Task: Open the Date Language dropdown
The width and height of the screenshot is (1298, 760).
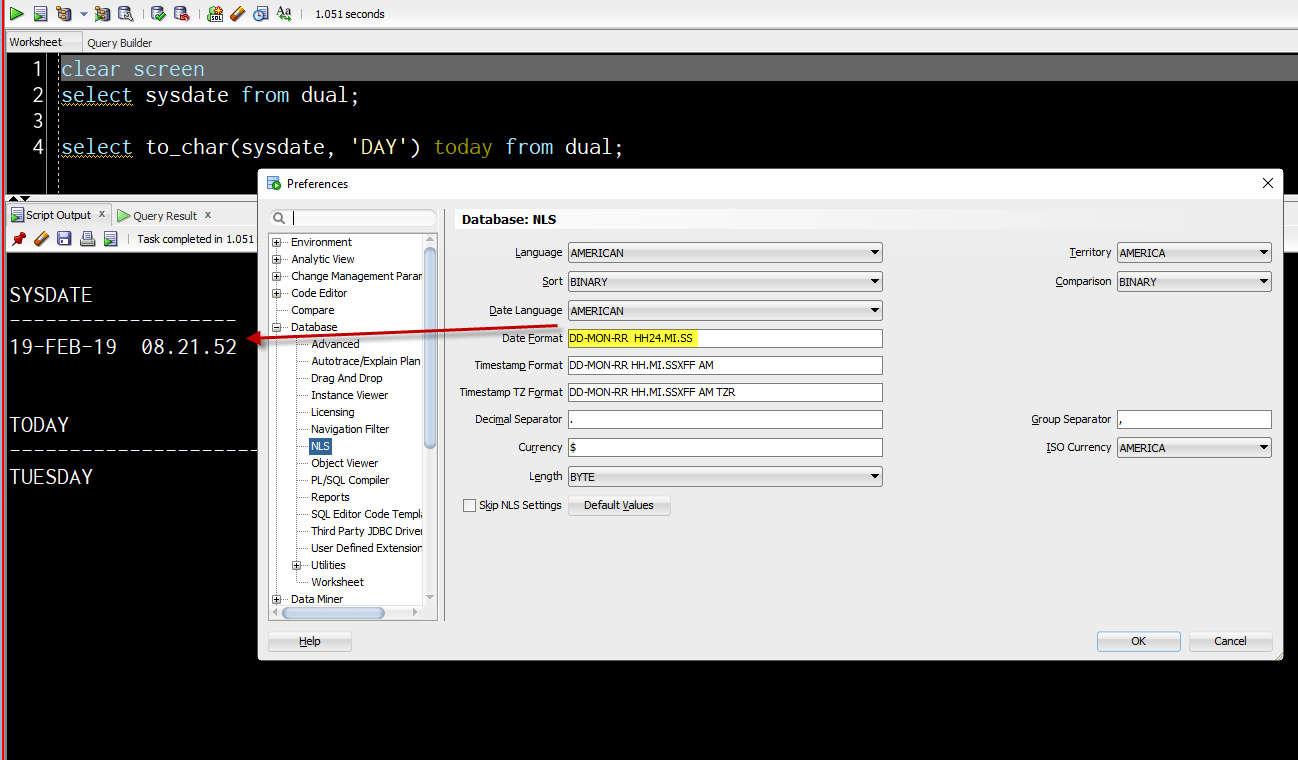Action: point(725,311)
